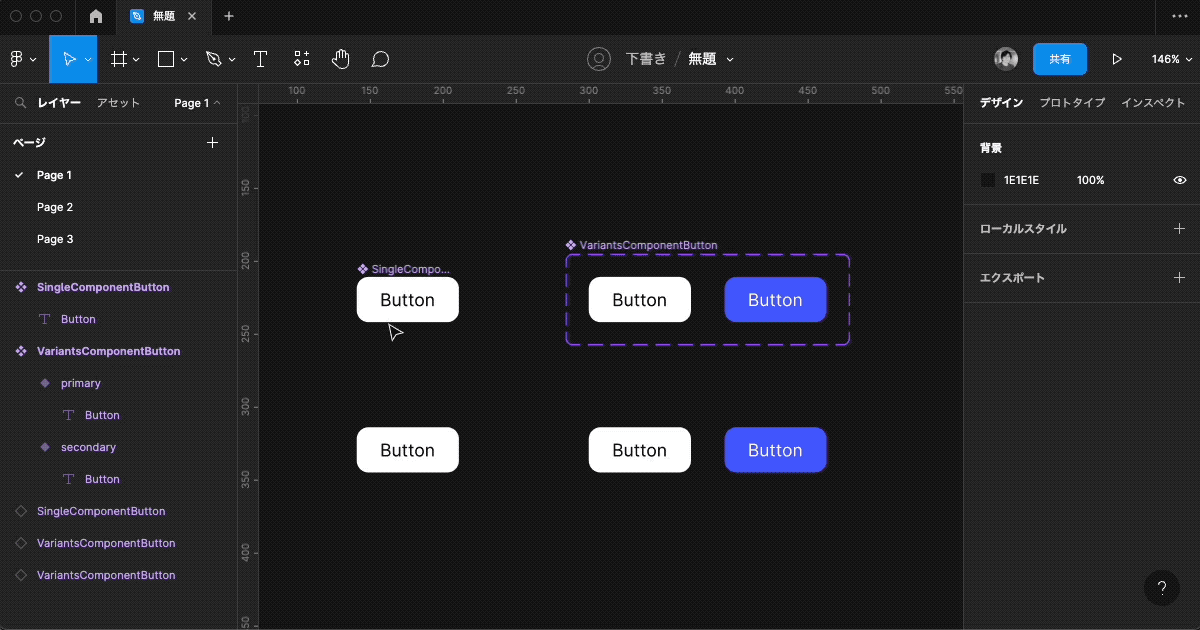Add a new page with plus

(x=212, y=143)
